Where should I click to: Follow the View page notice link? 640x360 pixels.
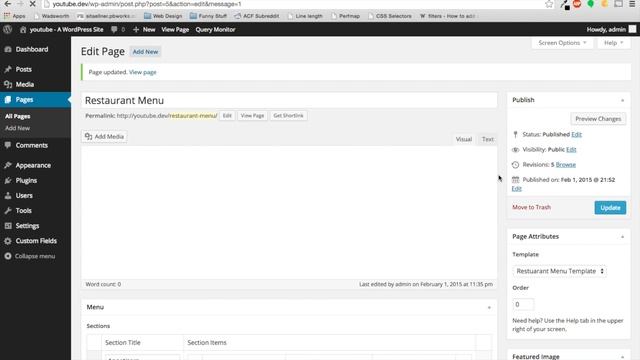coord(142,72)
